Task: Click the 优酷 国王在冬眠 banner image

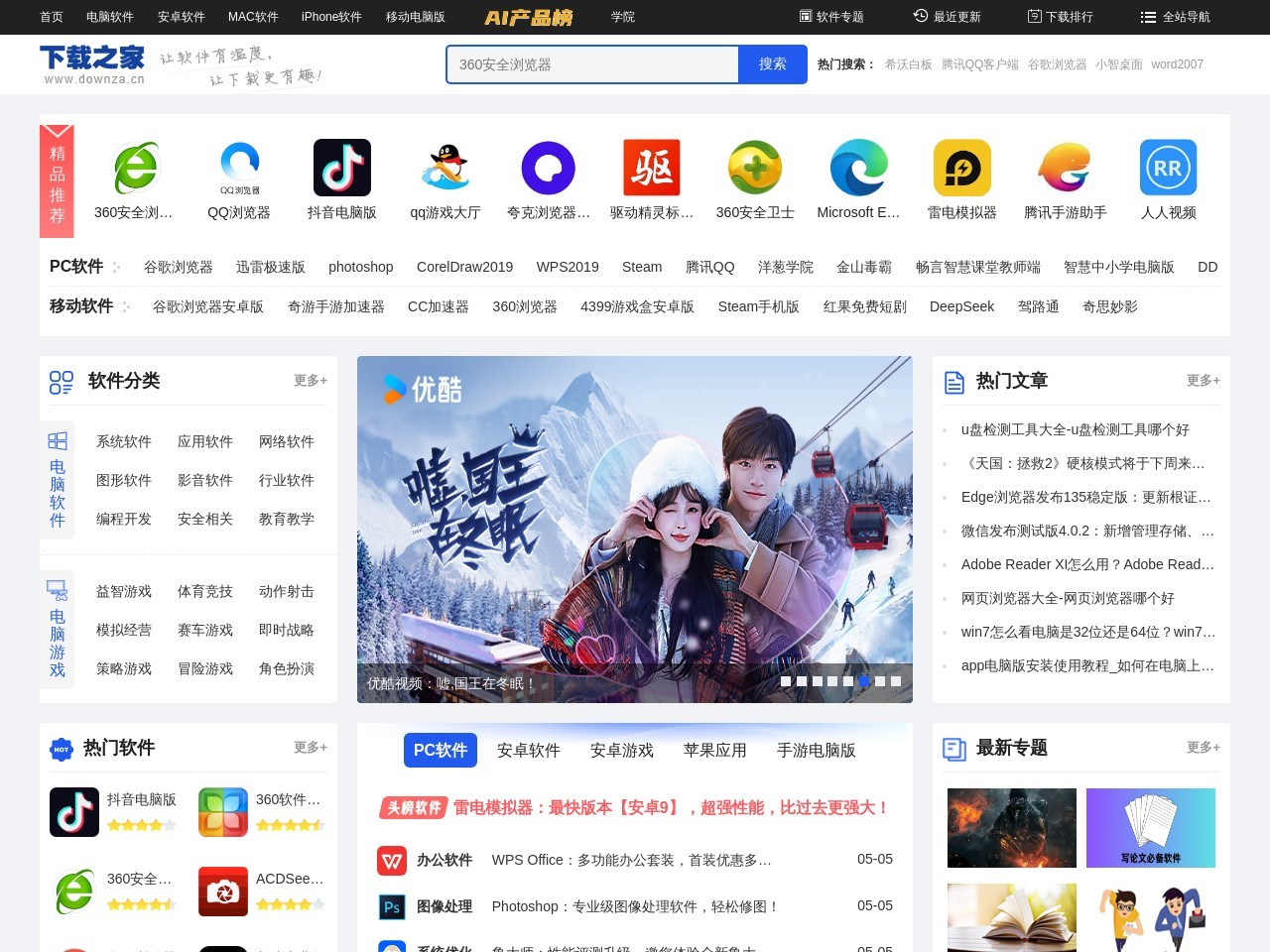Action: tap(635, 530)
